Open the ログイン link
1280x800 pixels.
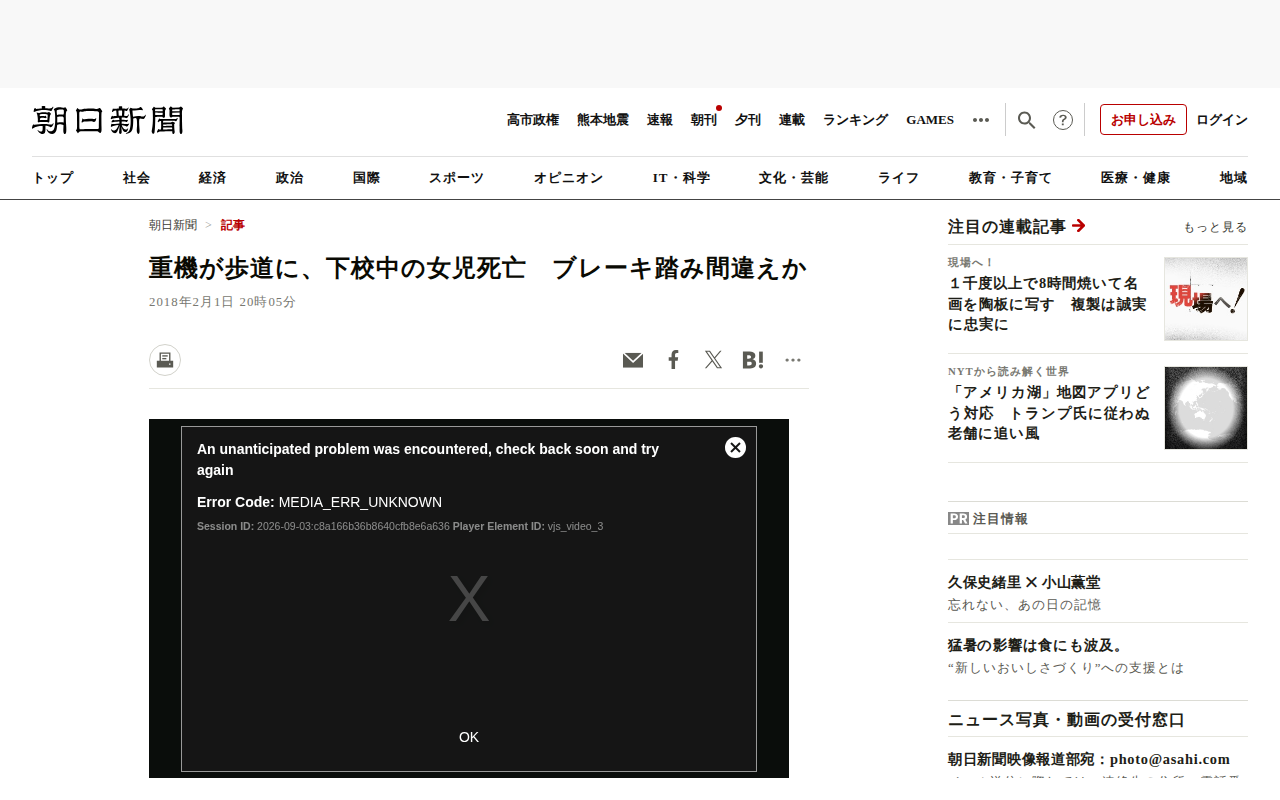1222,120
